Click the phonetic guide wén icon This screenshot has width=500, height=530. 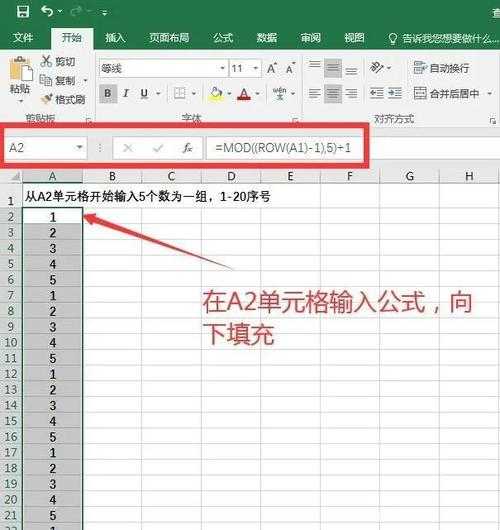click(x=280, y=93)
